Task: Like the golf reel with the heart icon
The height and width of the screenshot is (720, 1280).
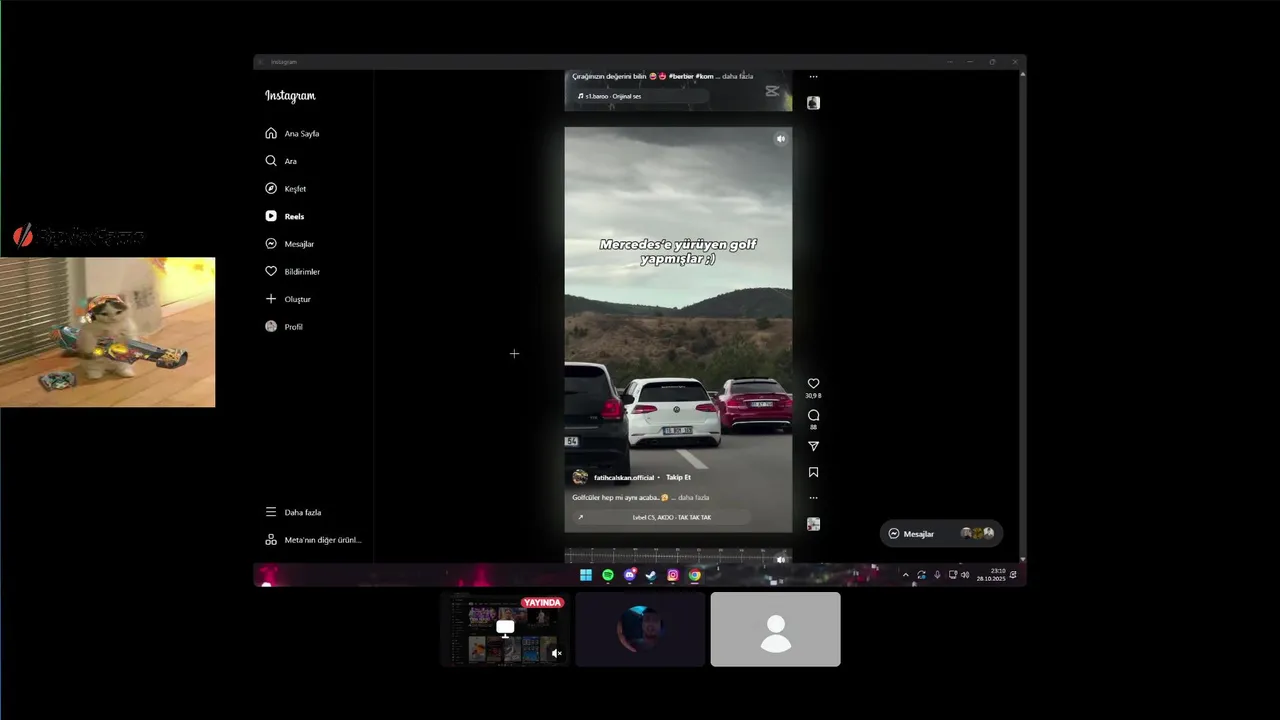Action: pos(813,383)
